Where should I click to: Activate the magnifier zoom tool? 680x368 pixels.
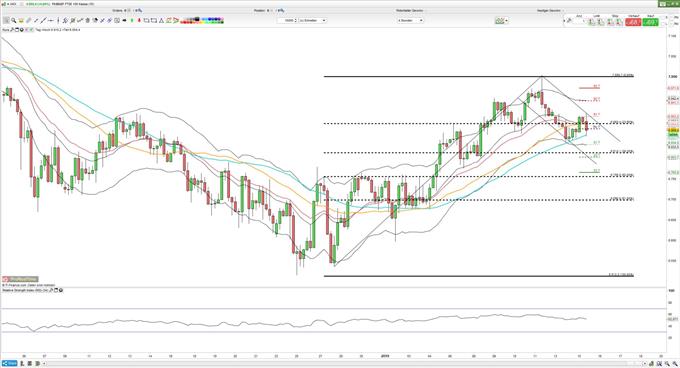pyautogui.click(x=13, y=20)
